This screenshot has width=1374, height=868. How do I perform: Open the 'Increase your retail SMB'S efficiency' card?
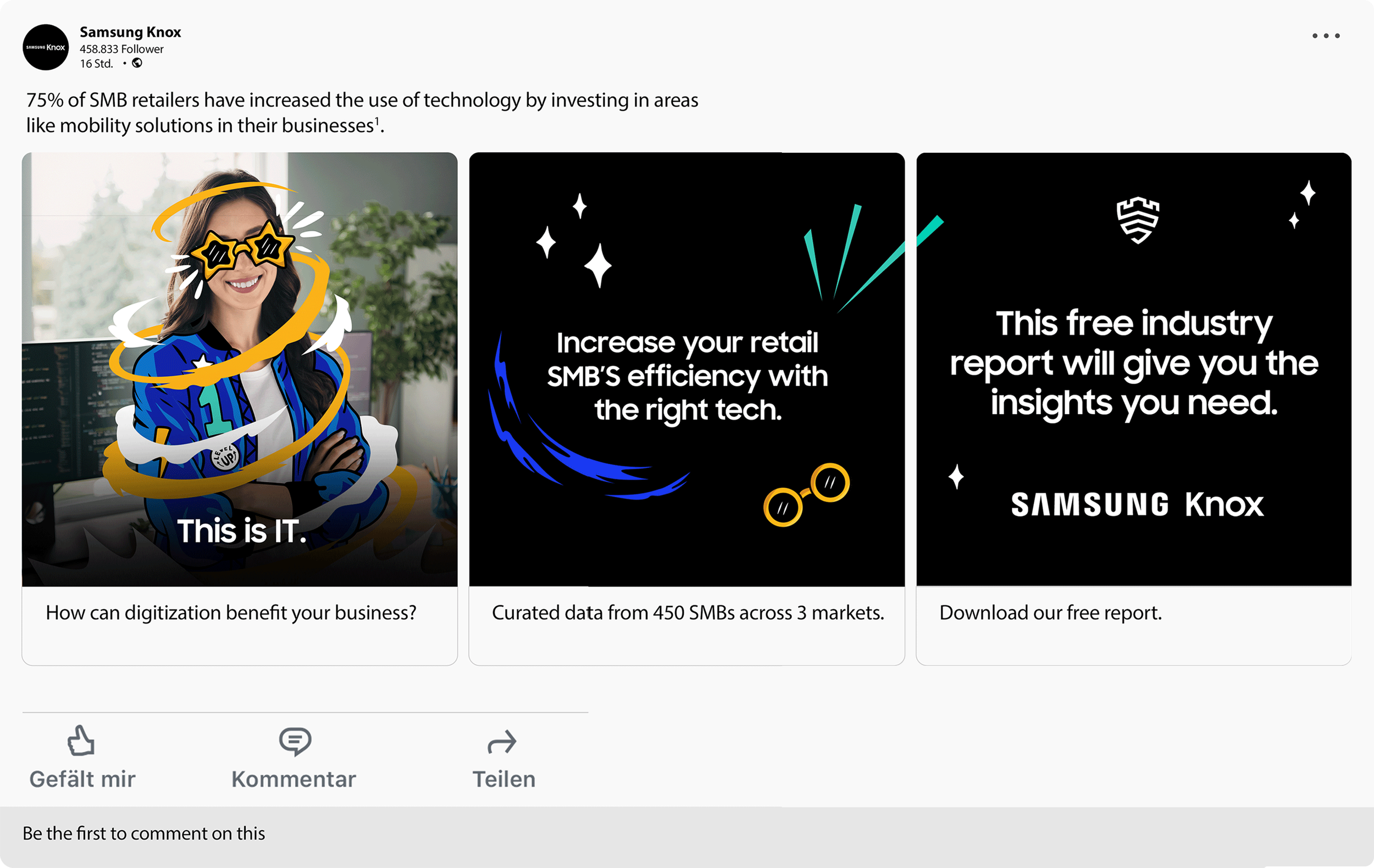click(687, 369)
